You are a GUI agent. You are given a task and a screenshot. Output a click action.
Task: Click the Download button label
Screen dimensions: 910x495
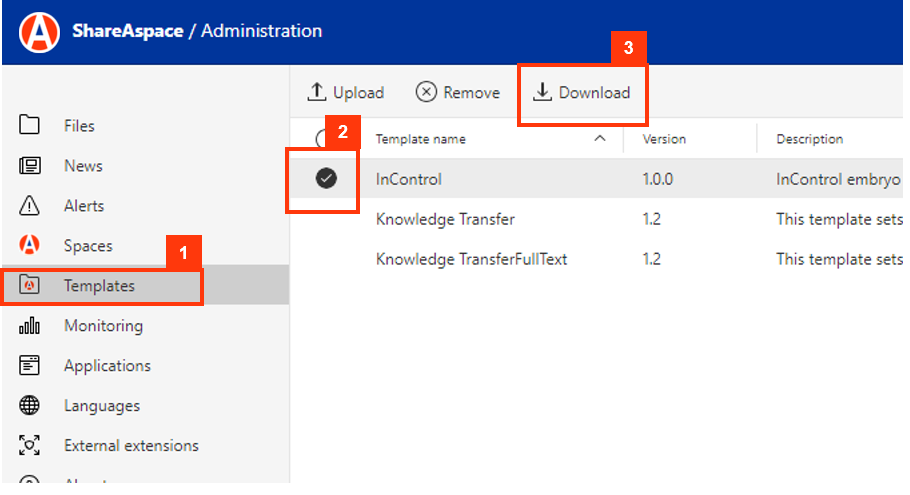pyautogui.click(x=594, y=93)
